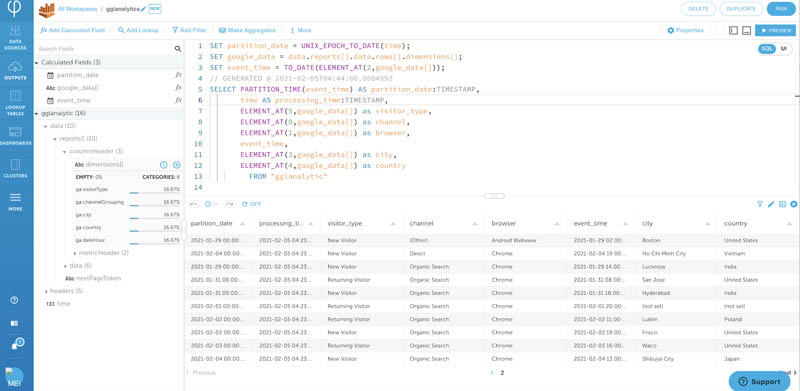
Task: Click Add Filter in the toolbar
Action: [x=189, y=31]
